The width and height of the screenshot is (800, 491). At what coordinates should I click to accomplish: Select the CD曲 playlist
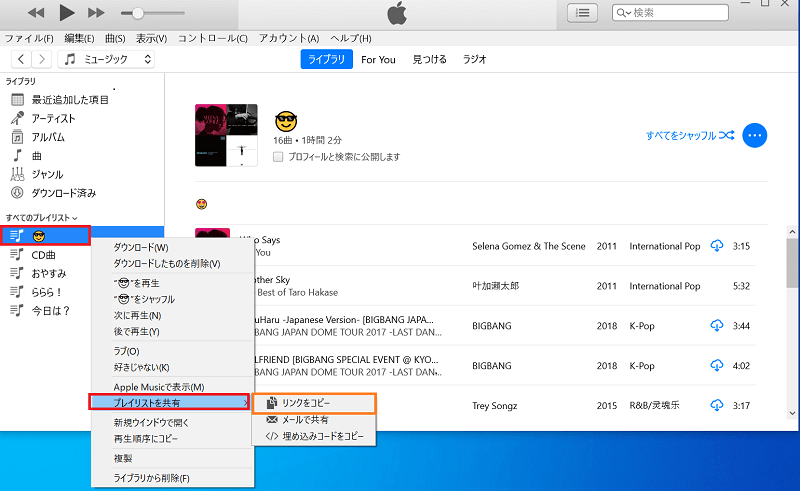[x=43, y=255]
